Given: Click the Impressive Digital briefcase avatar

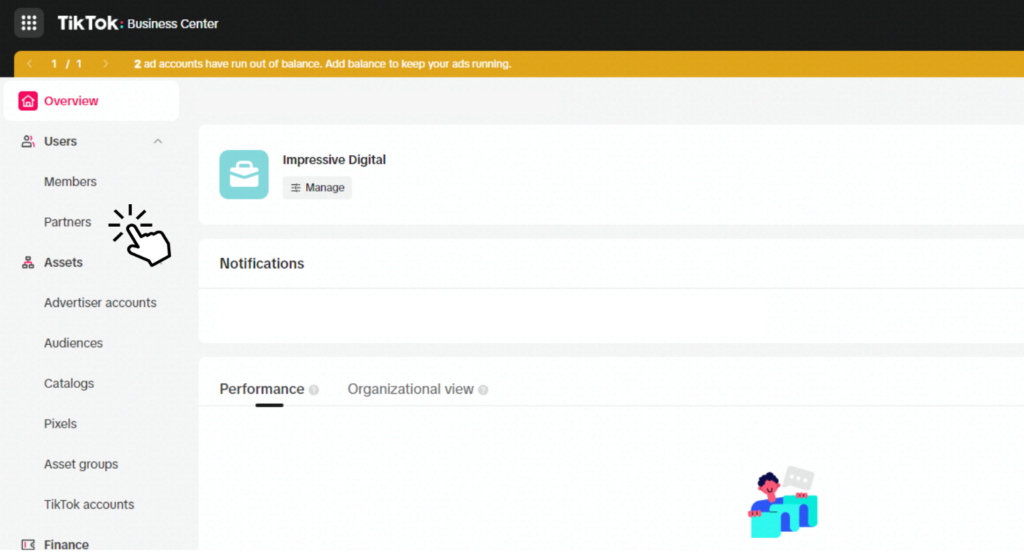Looking at the screenshot, I should (x=244, y=175).
